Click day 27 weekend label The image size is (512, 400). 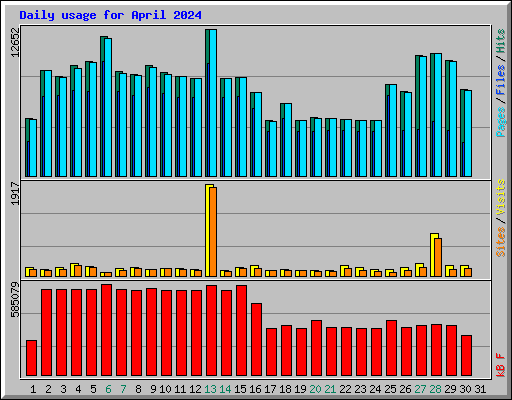pyautogui.click(x=420, y=389)
